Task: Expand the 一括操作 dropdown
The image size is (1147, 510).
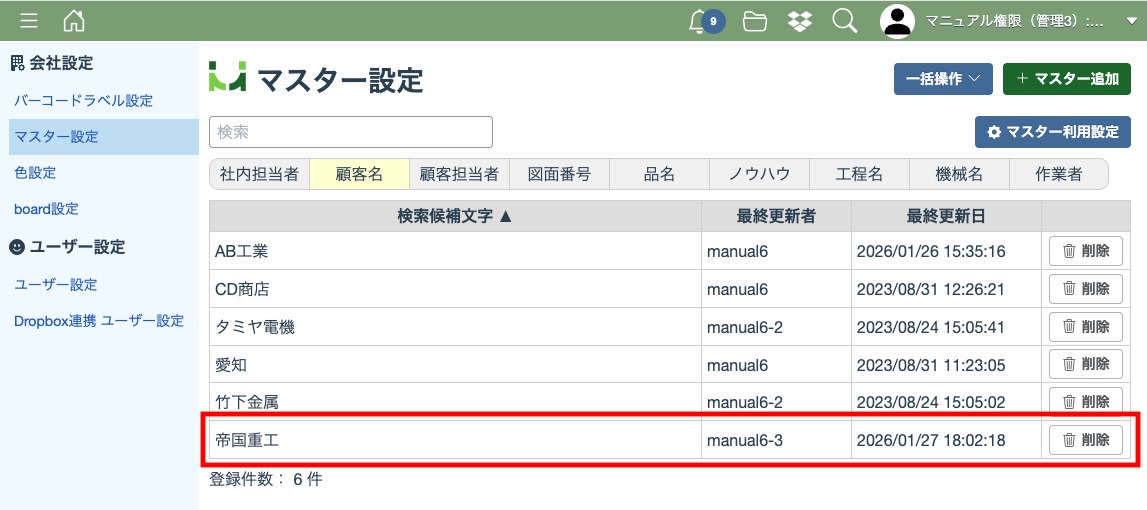Action: tap(942, 79)
